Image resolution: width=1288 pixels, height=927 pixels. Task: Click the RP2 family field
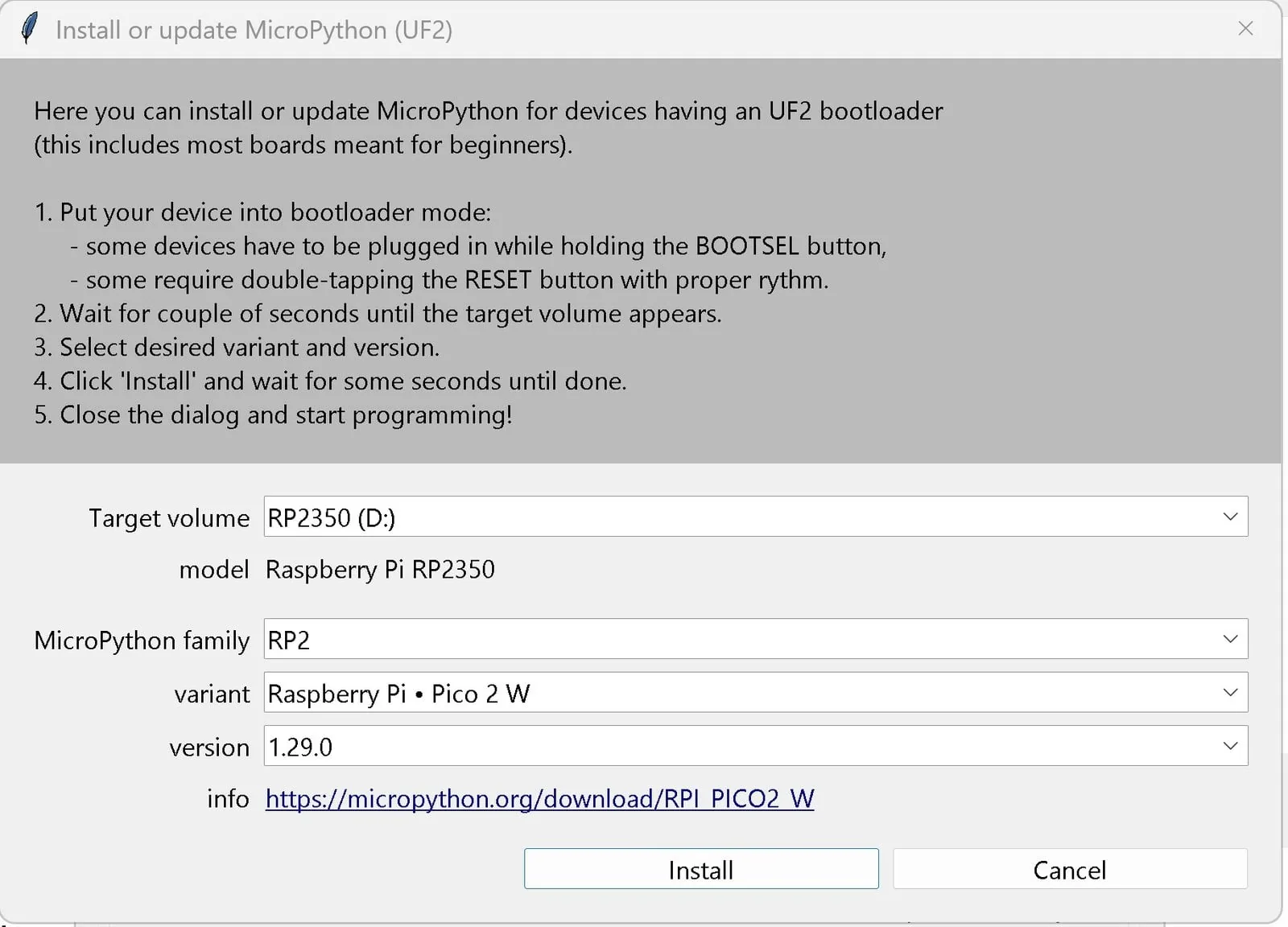pos(756,639)
